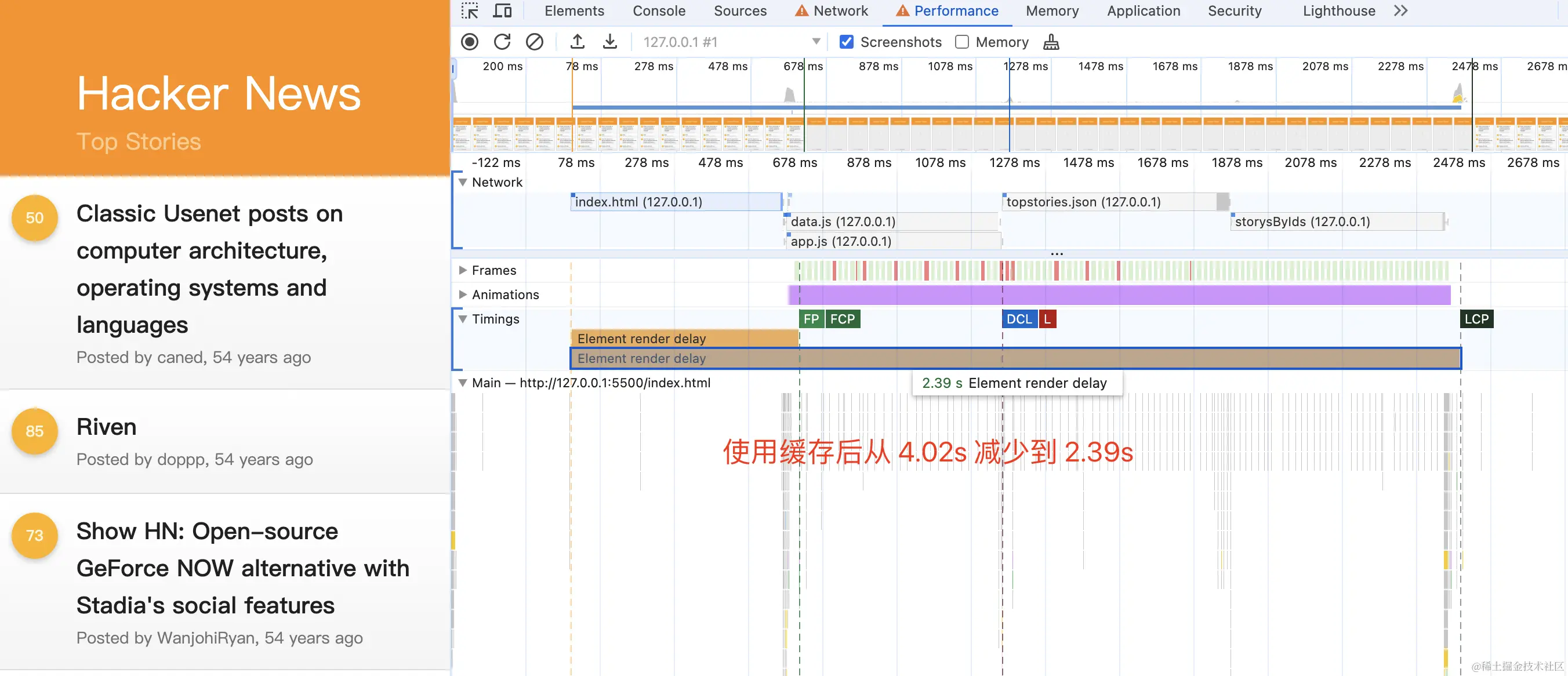The width and height of the screenshot is (1568, 676).
Task: Clear the performance recording
Action: pyautogui.click(x=535, y=42)
